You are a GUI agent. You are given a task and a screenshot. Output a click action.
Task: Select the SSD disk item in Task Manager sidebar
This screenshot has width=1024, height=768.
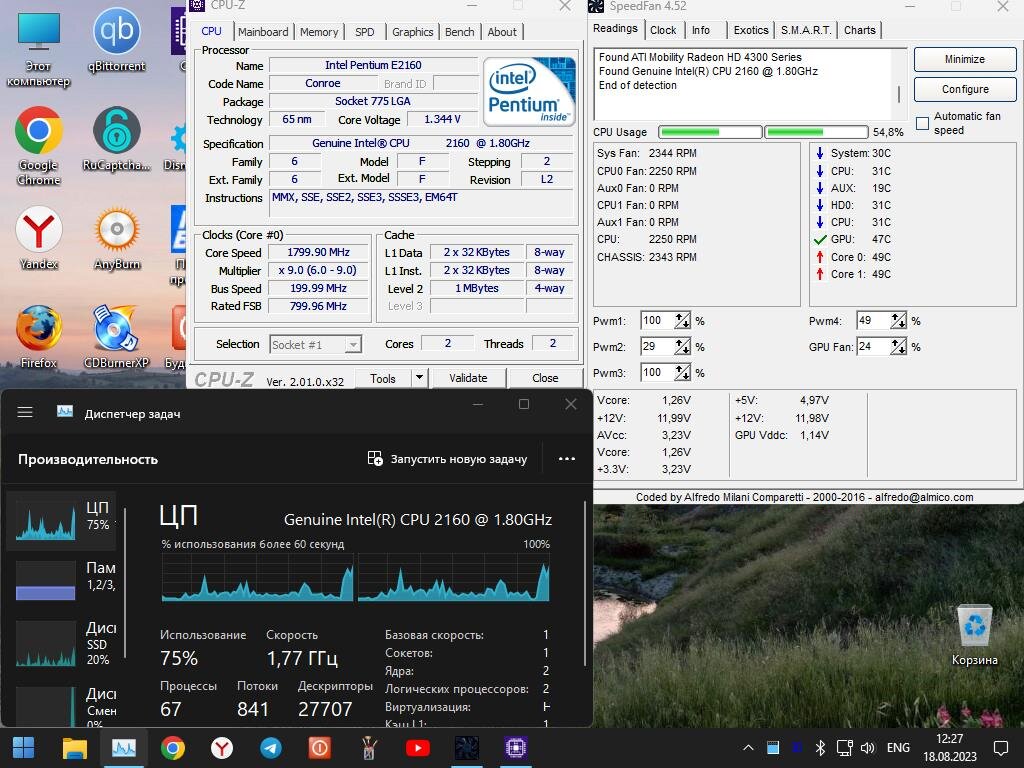pyautogui.click(x=61, y=643)
